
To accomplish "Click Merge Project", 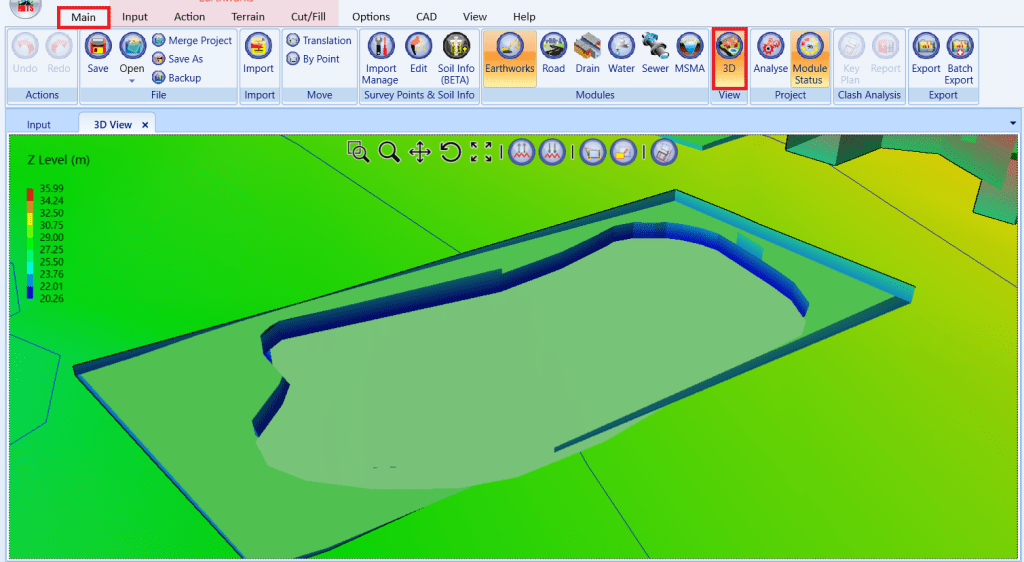I will click(x=192, y=40).
